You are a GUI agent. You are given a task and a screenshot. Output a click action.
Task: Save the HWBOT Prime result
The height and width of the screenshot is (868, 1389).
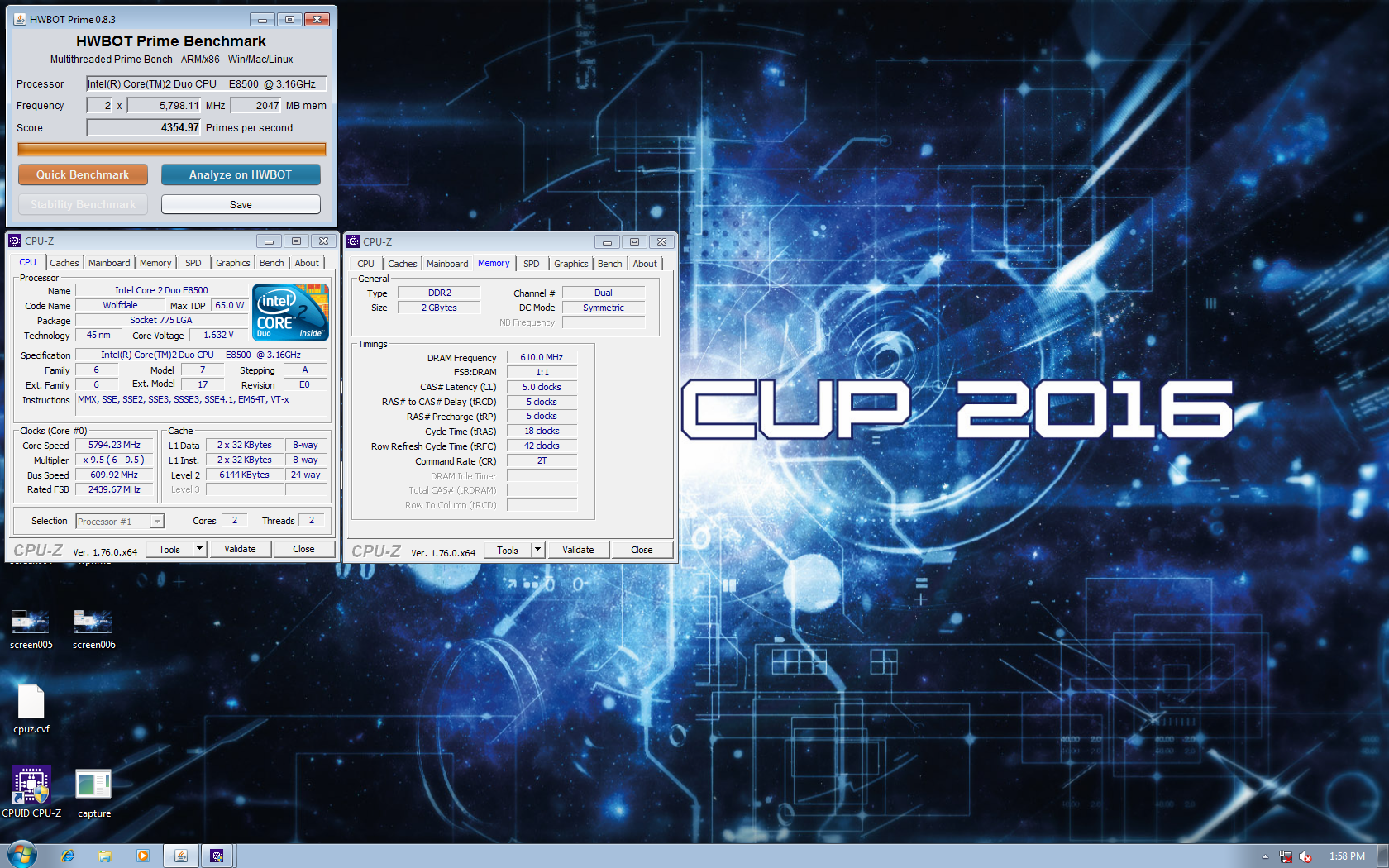click(241, 204)
